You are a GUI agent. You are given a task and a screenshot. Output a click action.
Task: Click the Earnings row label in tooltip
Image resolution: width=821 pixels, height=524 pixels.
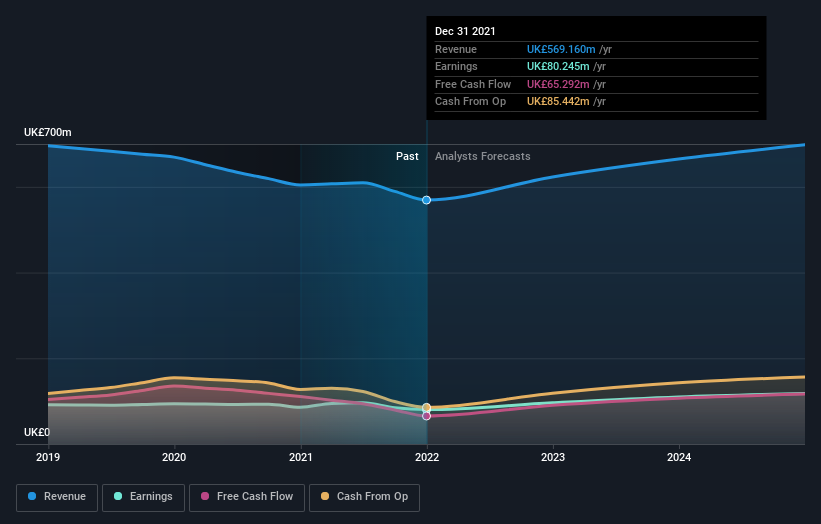click(x=456, y=66)
